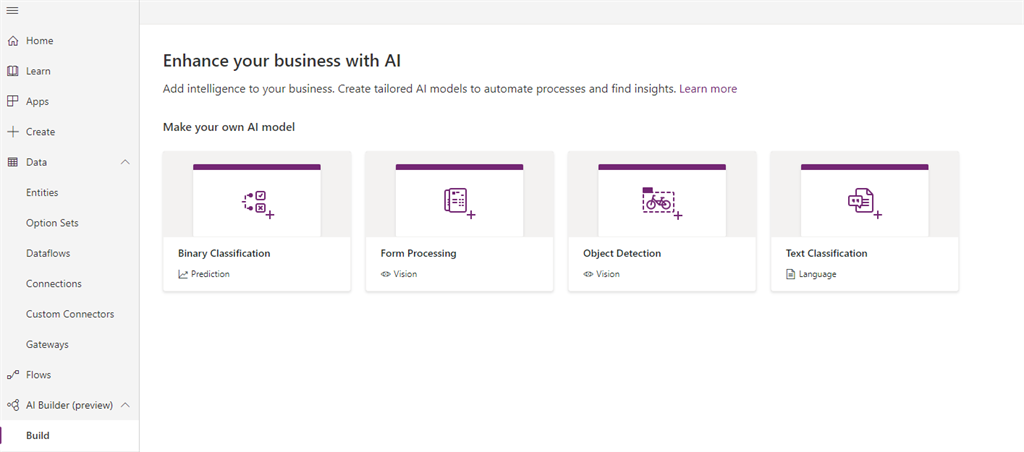
Task: Collapse the Data section chevron
Action: point(126,162)
